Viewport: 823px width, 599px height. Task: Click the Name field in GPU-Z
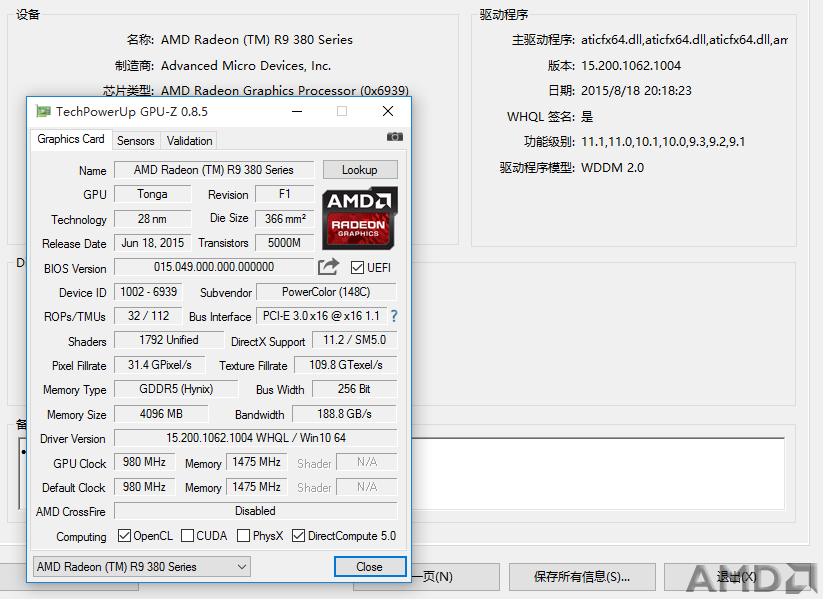click(x=214, y=170)
